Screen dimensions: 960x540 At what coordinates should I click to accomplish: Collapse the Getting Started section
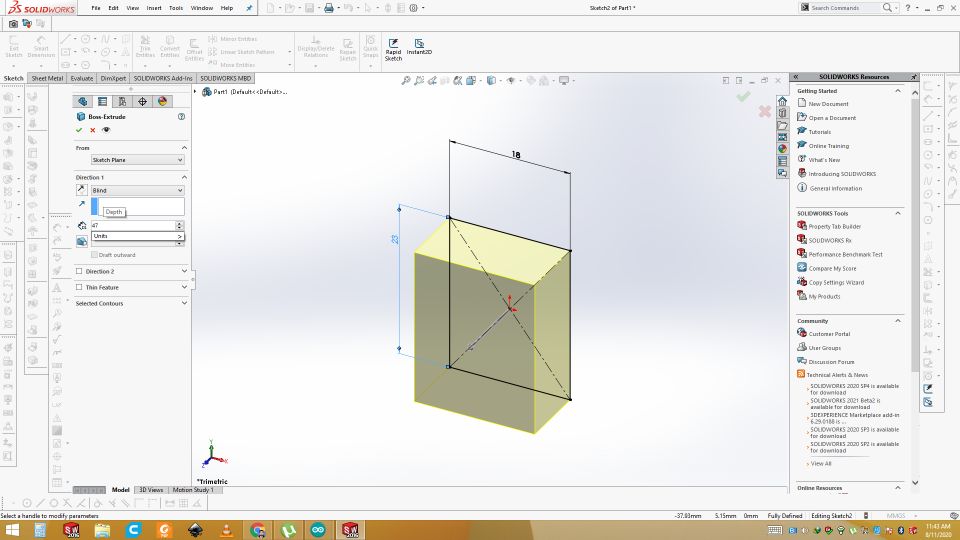[898, 91]
